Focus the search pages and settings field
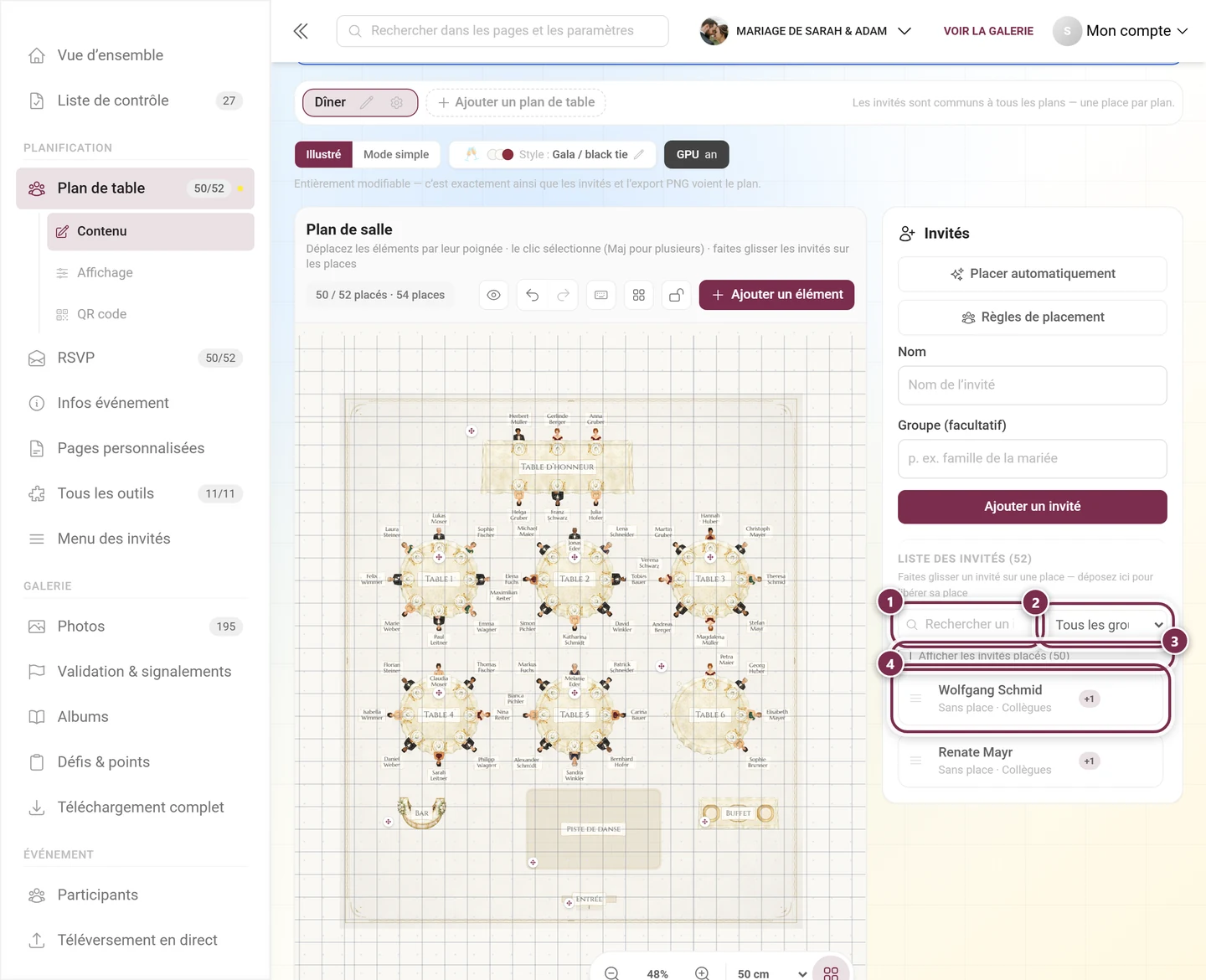 point(502,31)
